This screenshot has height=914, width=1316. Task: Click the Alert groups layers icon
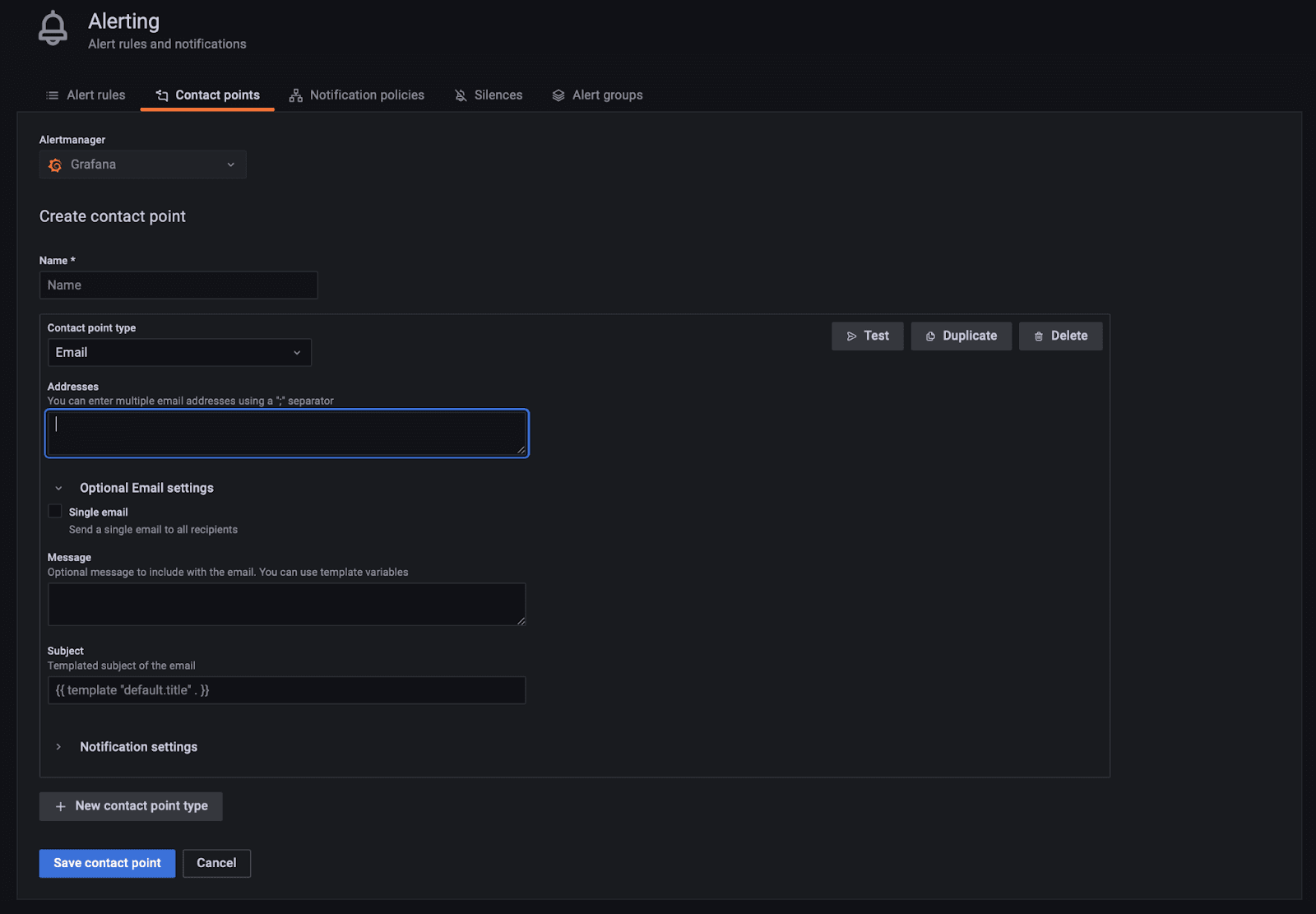(x=558, y=95)
